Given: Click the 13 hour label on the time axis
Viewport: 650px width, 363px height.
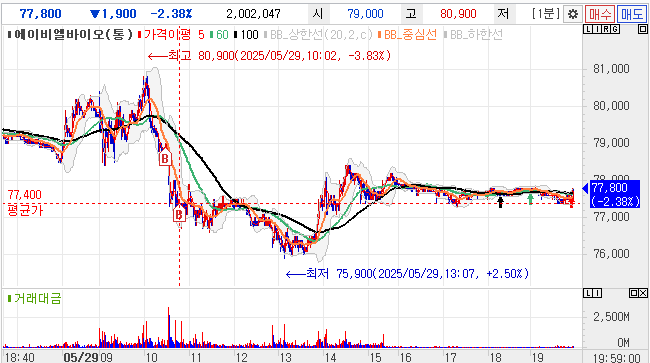Looking at the screenshot, I should coord(285,357).
